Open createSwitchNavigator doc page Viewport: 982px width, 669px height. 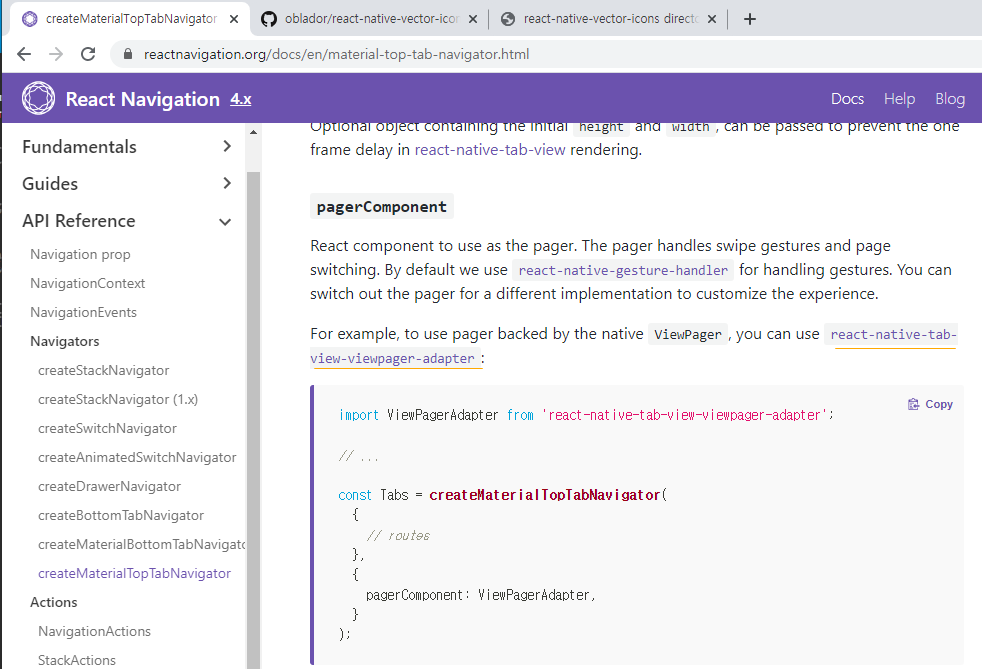coord(108,428)
